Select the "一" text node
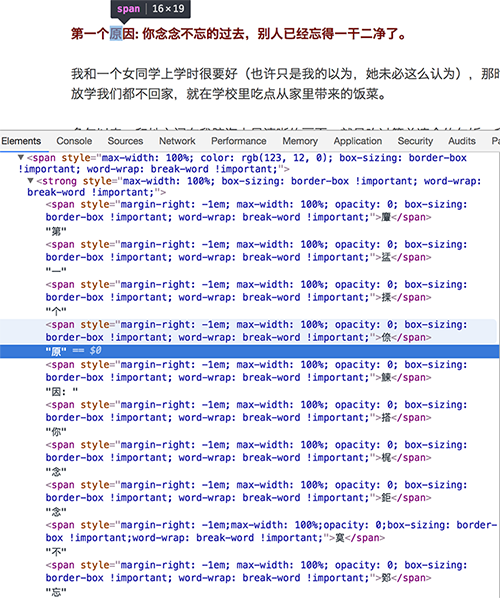Screen dimensions: 500x598 (x=56, y=271)
